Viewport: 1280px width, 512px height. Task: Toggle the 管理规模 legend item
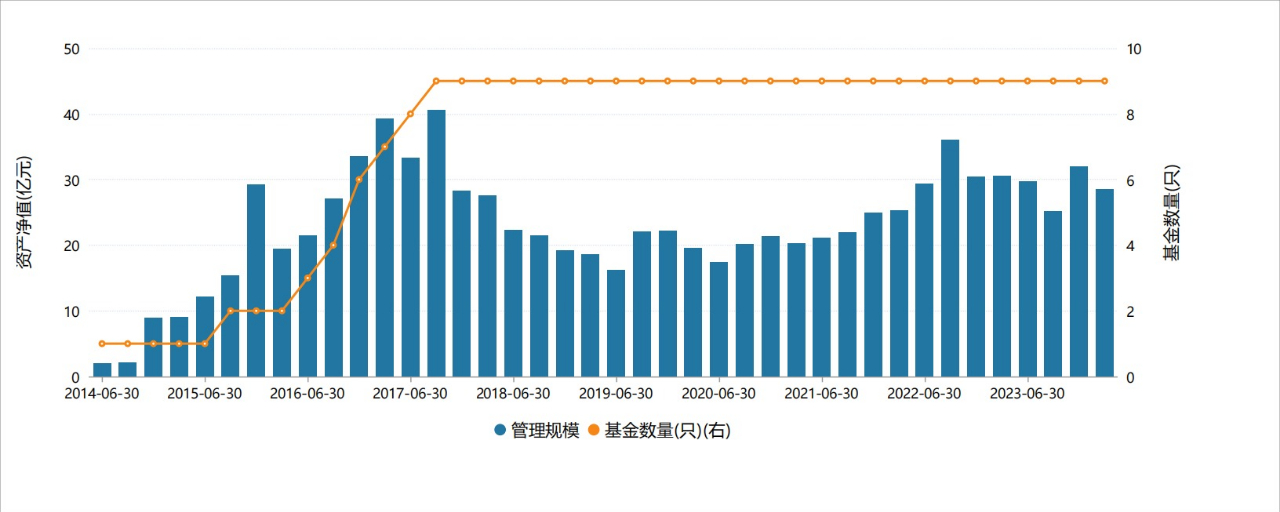click(537, 430)
